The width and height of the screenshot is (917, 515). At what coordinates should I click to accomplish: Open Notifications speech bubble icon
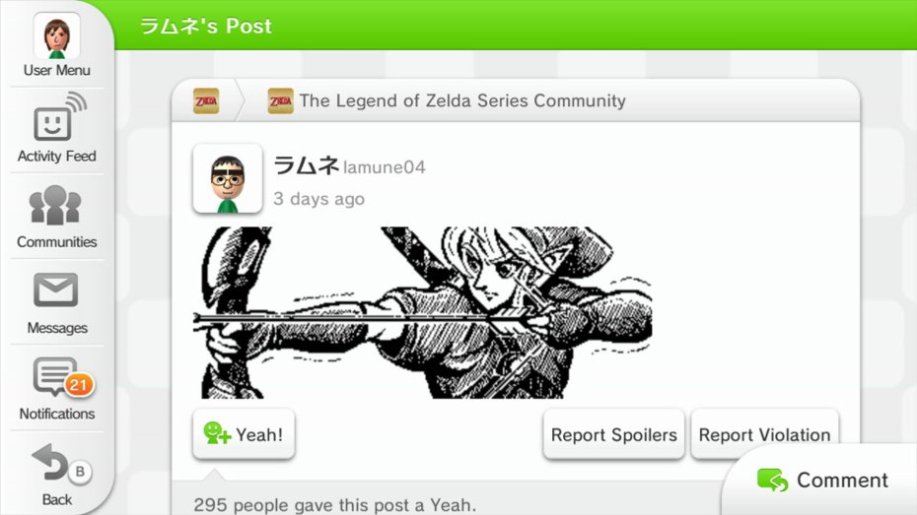(55, 376)
